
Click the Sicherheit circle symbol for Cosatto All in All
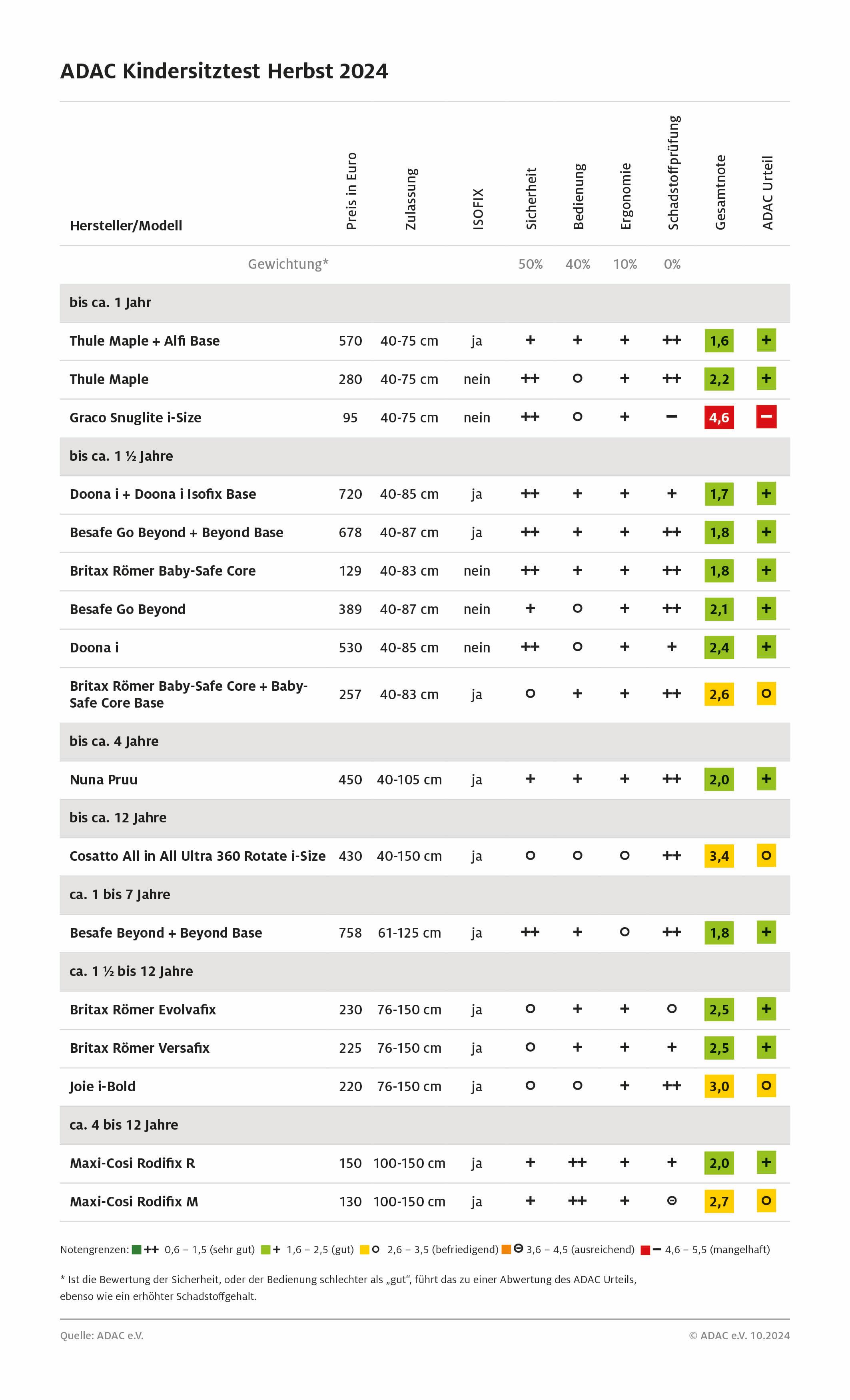[530, 855]
